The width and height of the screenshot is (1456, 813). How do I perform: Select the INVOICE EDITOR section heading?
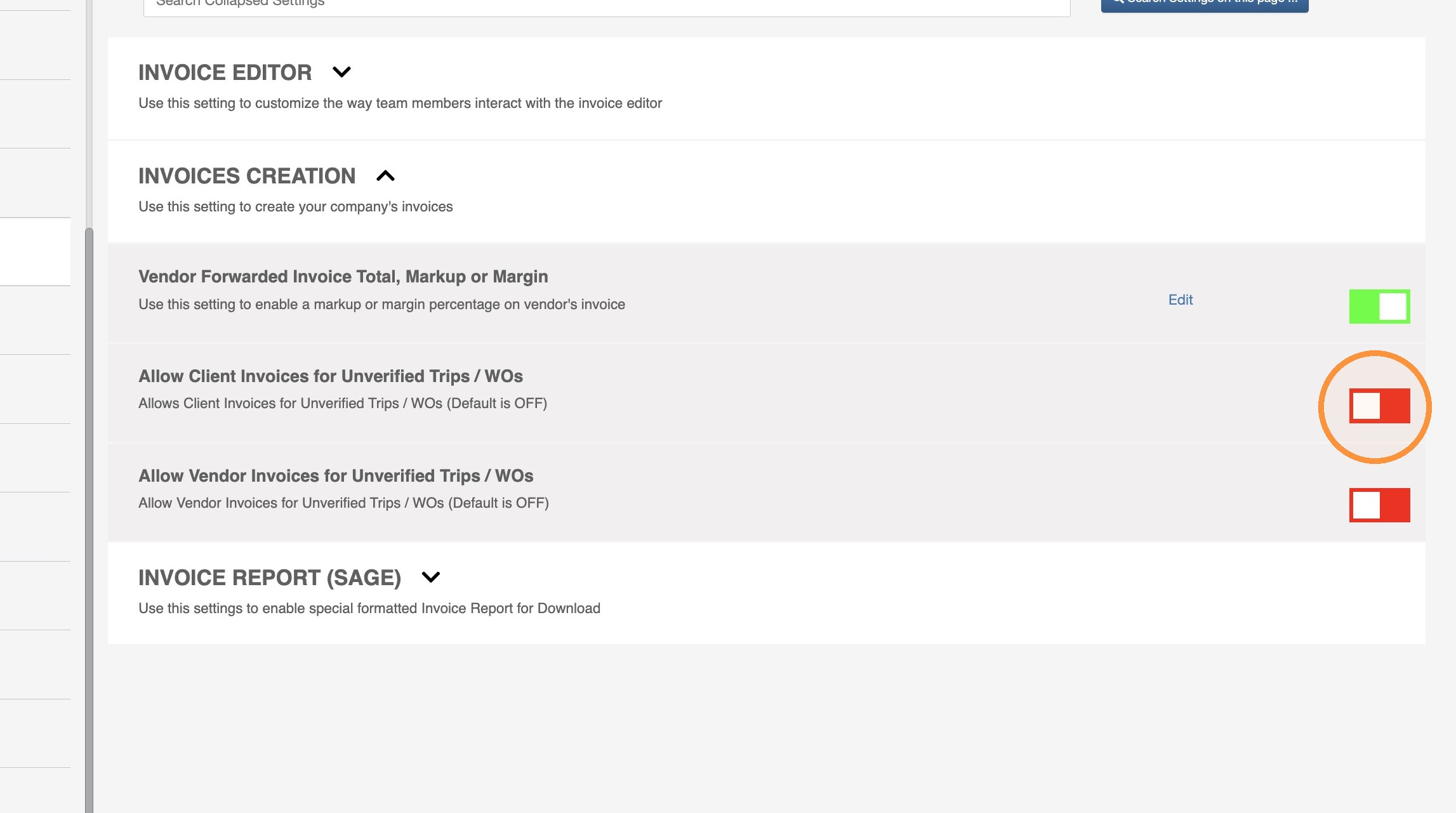click(x=225, y=72)
